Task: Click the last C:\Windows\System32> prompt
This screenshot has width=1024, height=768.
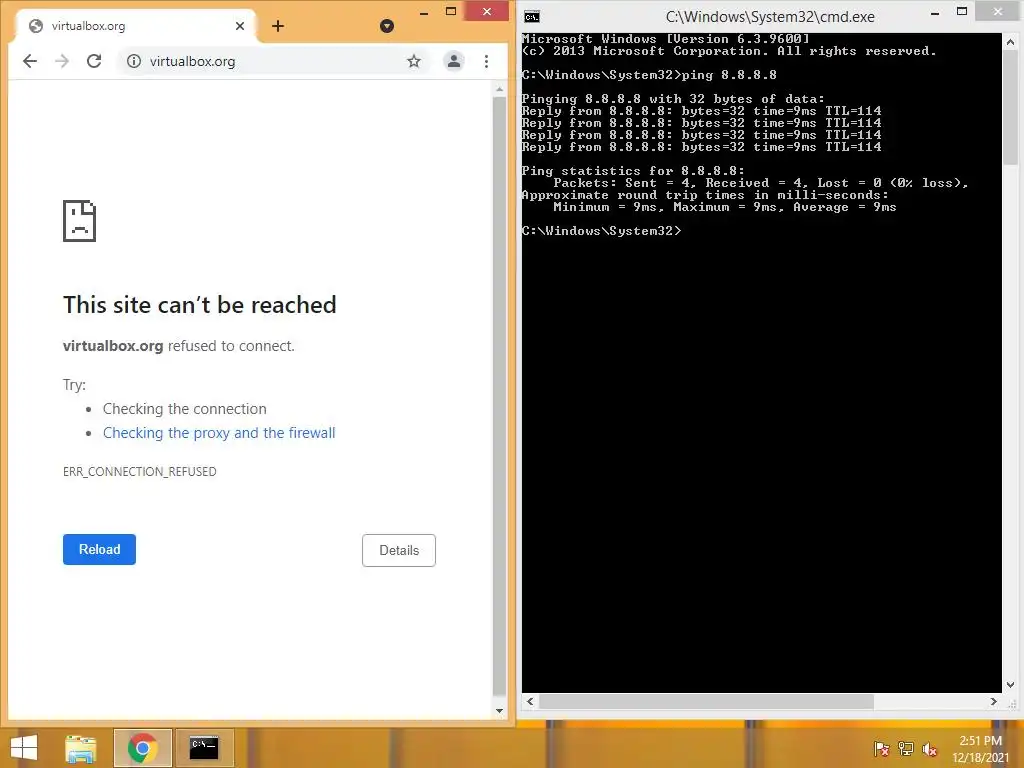Action: click(x=601, y=231)
